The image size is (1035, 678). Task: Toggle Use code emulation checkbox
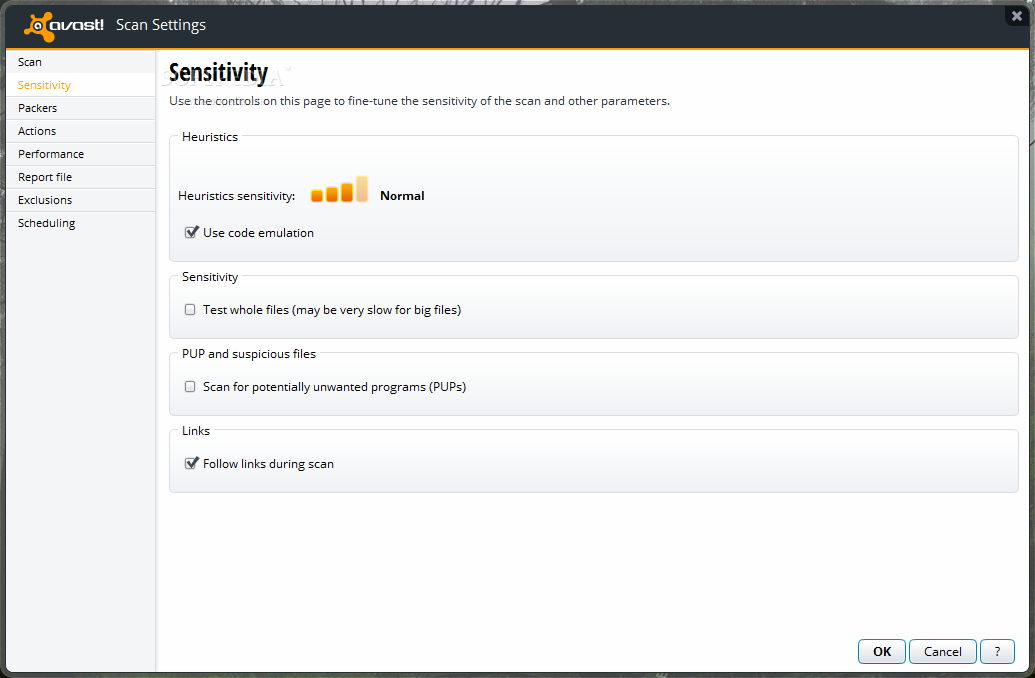pos(191,232)
